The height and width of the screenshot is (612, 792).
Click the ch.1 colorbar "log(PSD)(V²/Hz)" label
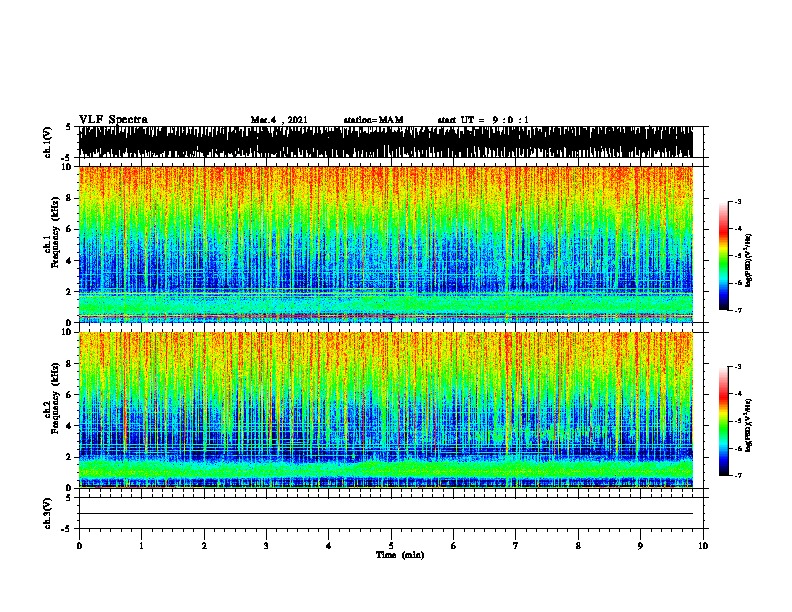[749, 261]
